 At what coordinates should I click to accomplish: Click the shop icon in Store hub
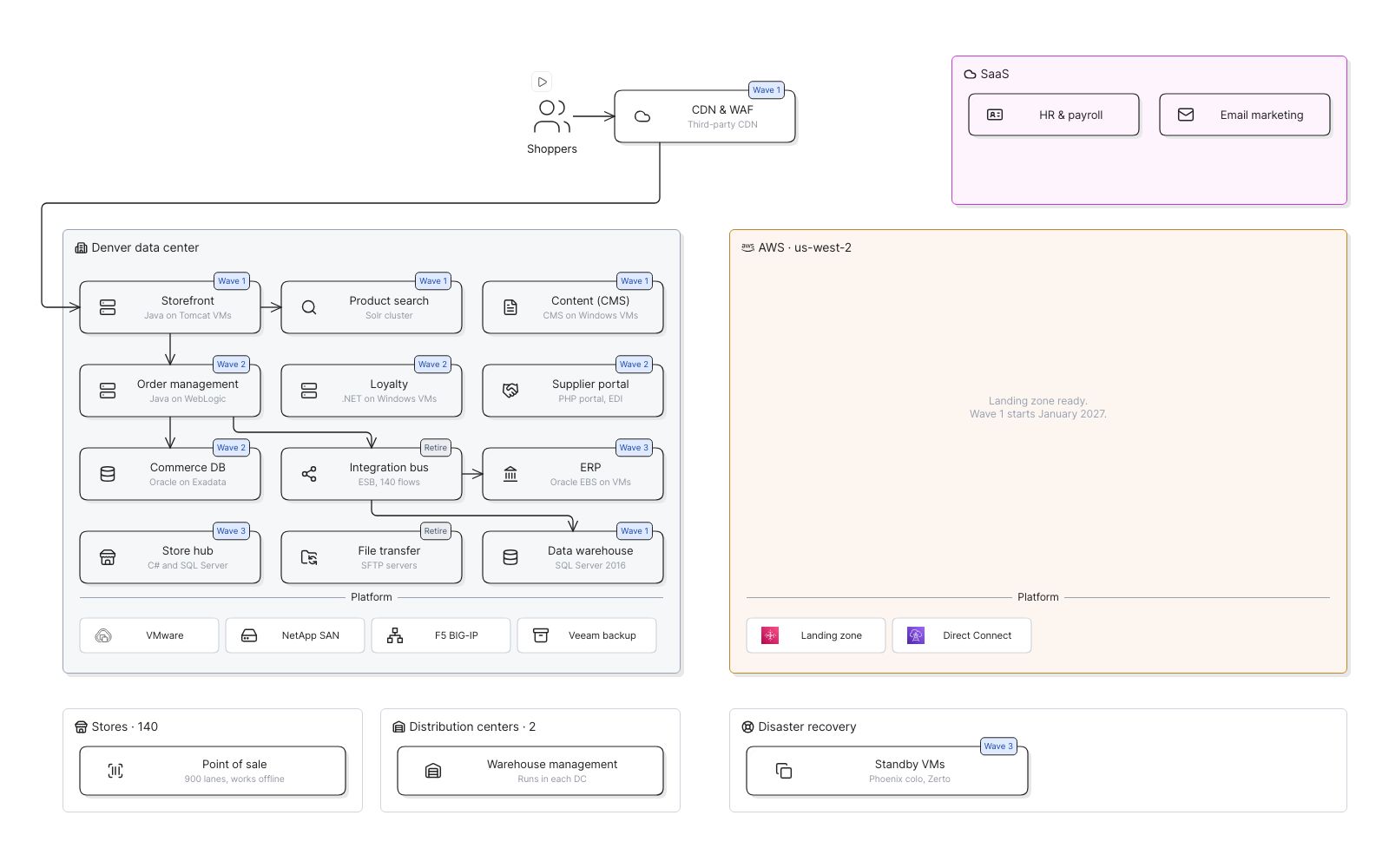(x=108, y=557)
